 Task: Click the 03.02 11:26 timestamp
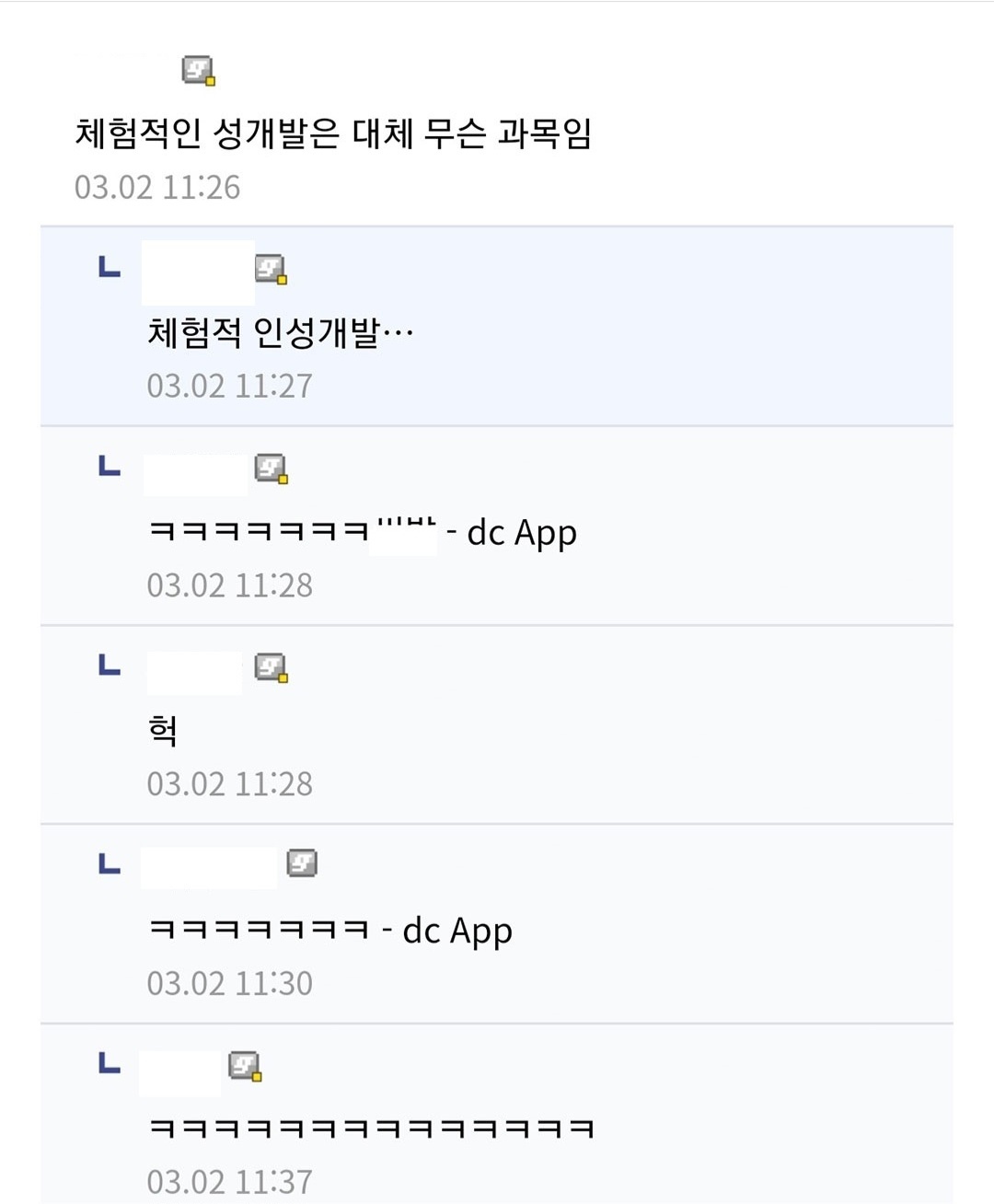(x=157, y=187)
